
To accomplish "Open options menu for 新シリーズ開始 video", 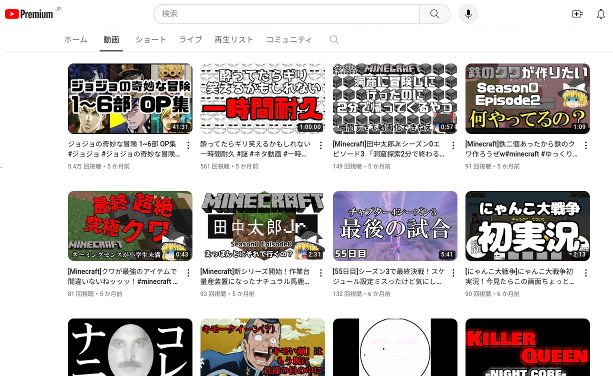I will point(321,273).
